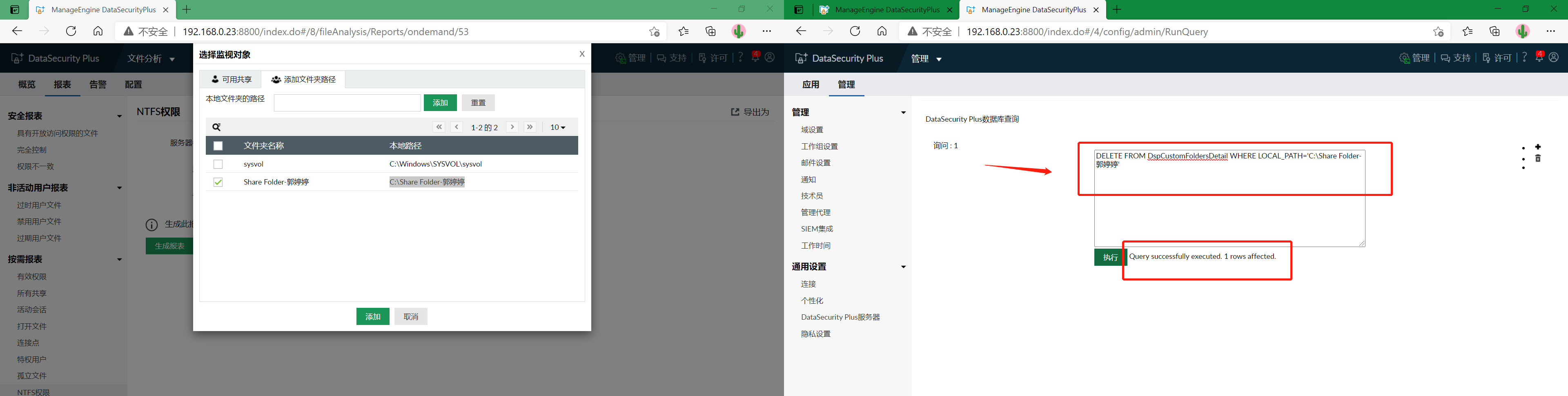Screen dimensions: 1568x396
Task: Open tab actions menu in RunQuery window
Action: (x=799, y=10)
